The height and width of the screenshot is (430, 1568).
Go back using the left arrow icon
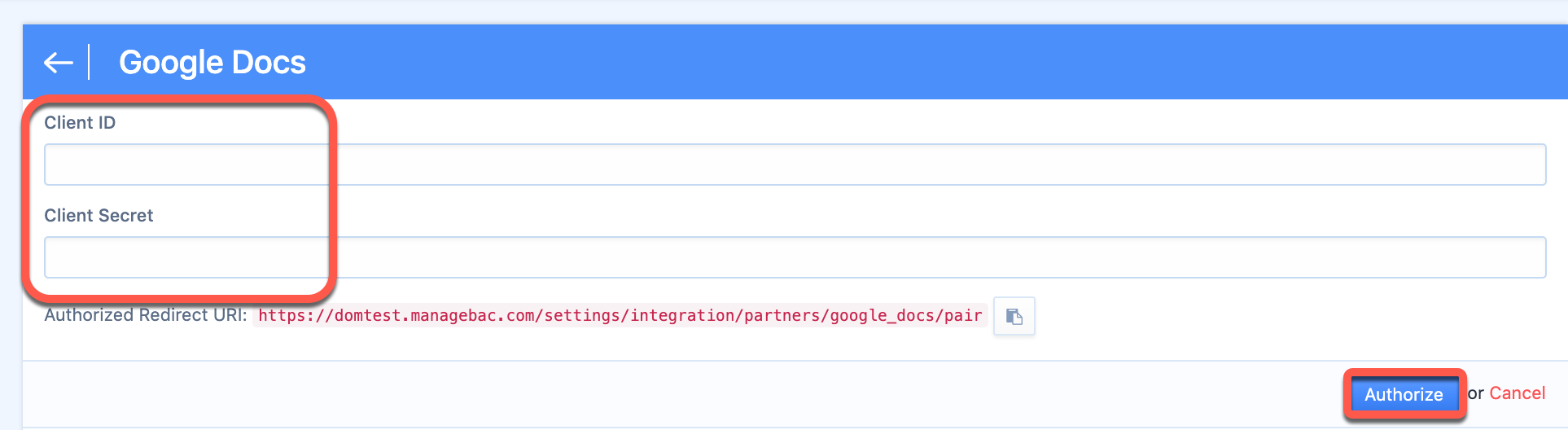click(58, 63)
